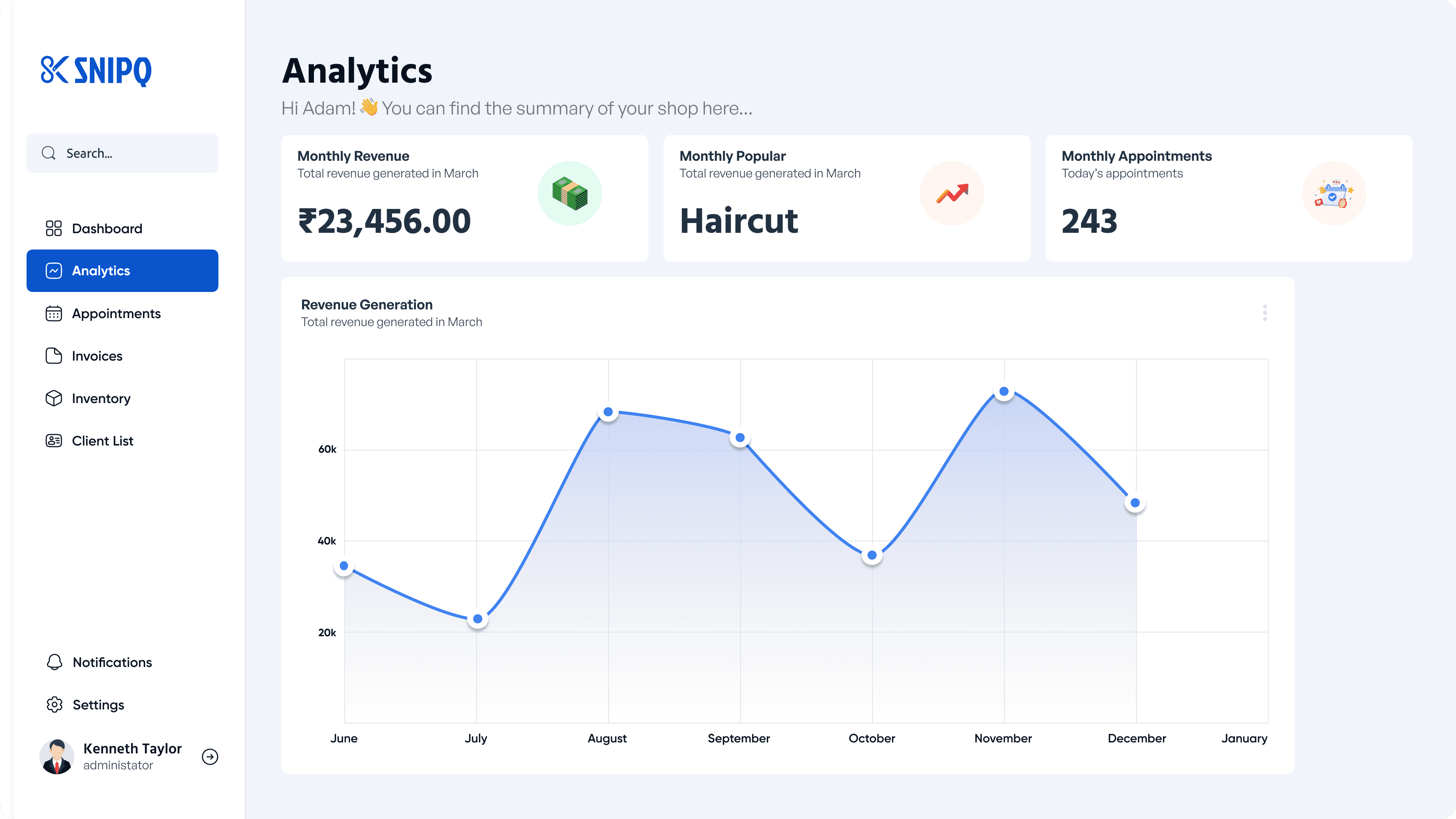Click the trending arrow icon in Monthly Popular
This screenshot has height=819, width=1456.
coord(952,193)
